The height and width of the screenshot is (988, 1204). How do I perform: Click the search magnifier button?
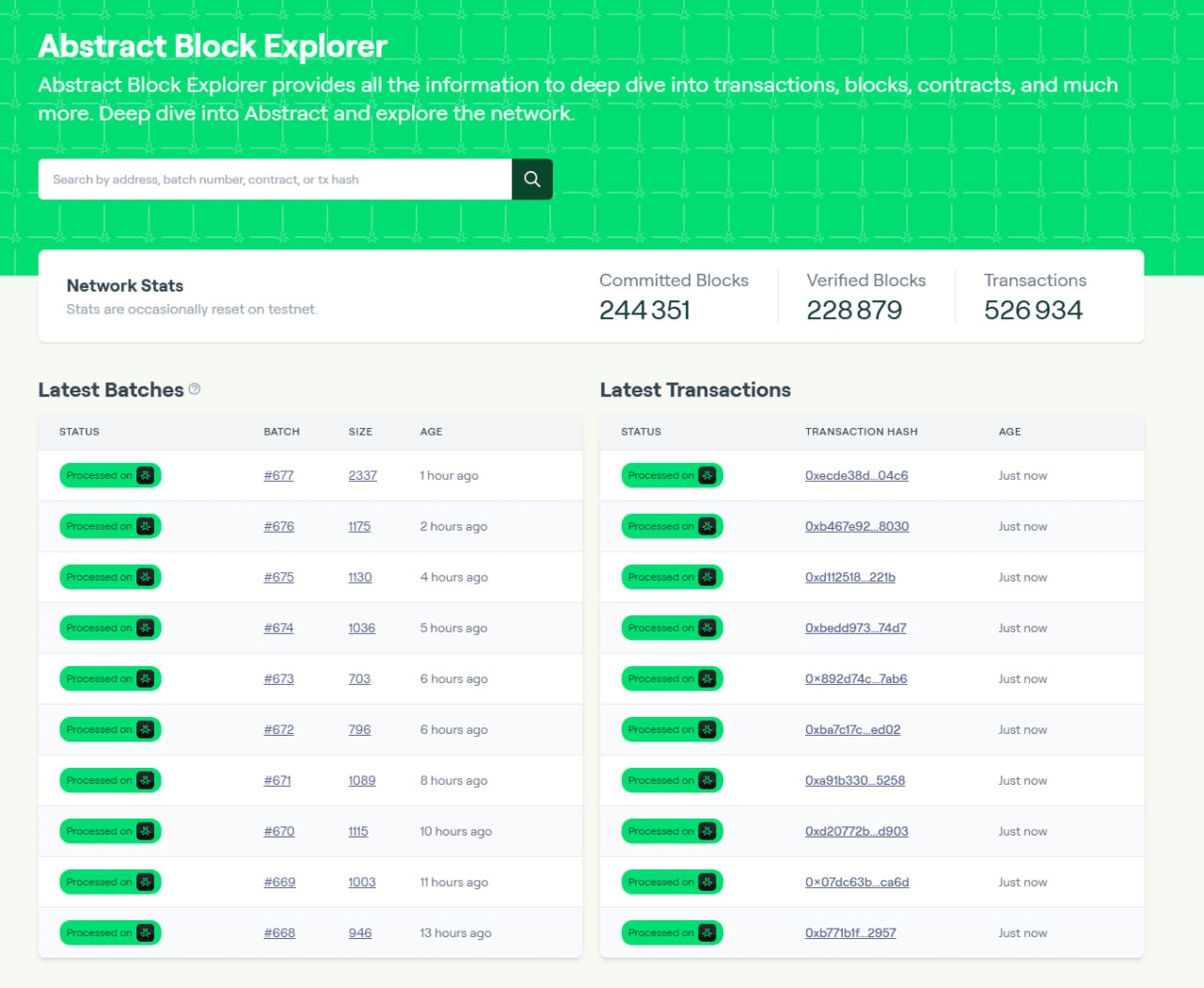pyautogui.click(x=532, y=179)
